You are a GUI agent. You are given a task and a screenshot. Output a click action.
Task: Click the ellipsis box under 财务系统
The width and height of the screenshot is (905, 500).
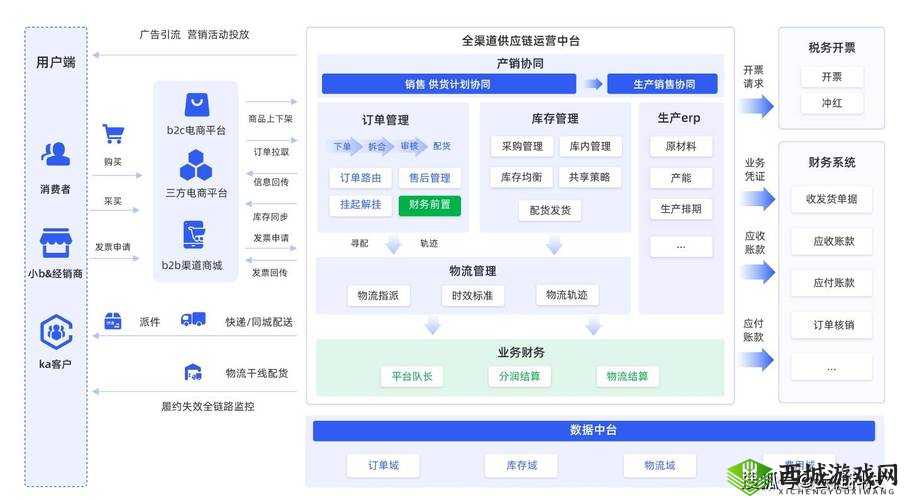(831, 368)
